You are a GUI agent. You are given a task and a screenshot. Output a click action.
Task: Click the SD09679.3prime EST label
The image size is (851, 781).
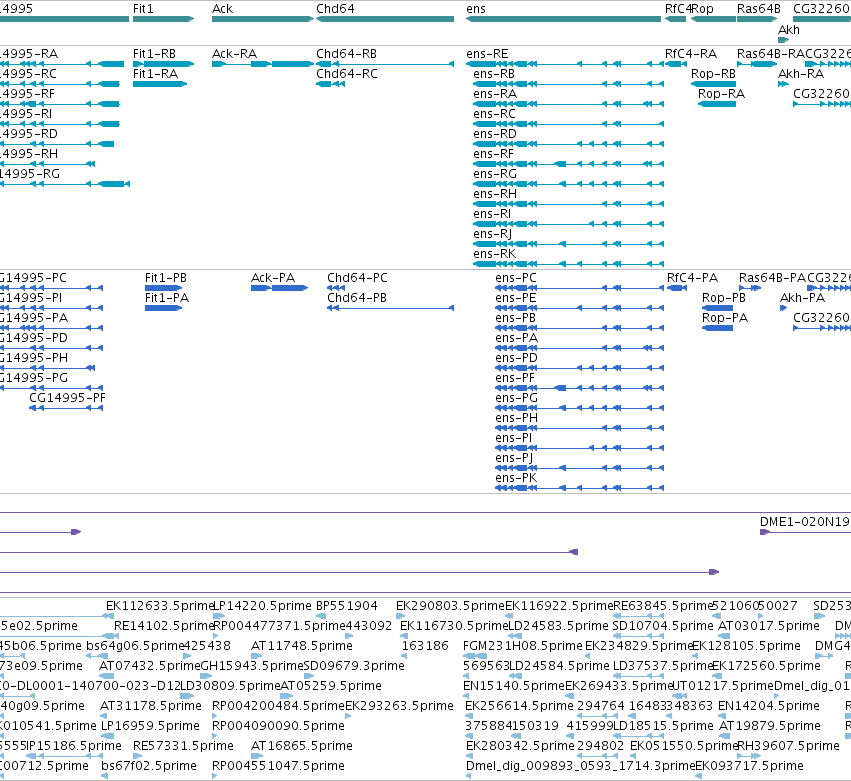pyautogui.click(x=354, y=666)
